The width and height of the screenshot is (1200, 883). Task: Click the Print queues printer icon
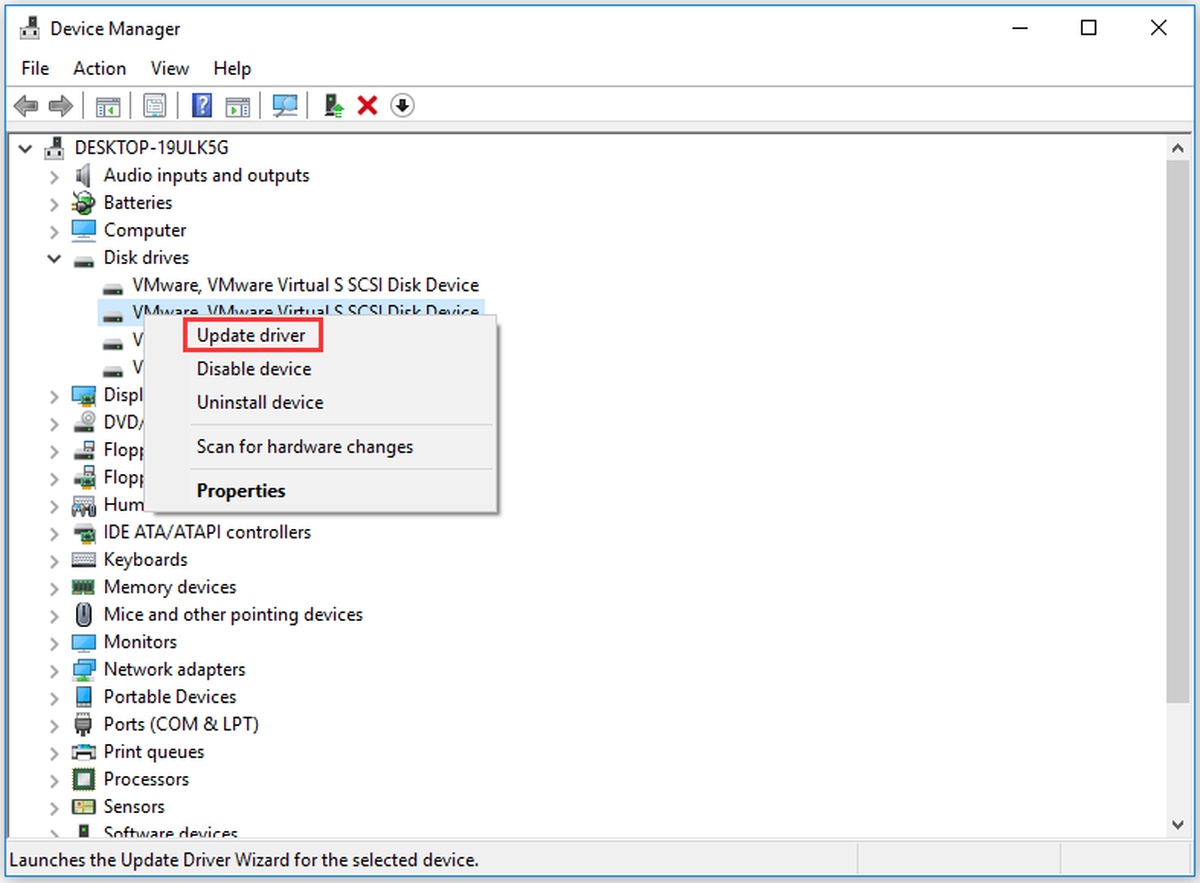tap(84, 752)
